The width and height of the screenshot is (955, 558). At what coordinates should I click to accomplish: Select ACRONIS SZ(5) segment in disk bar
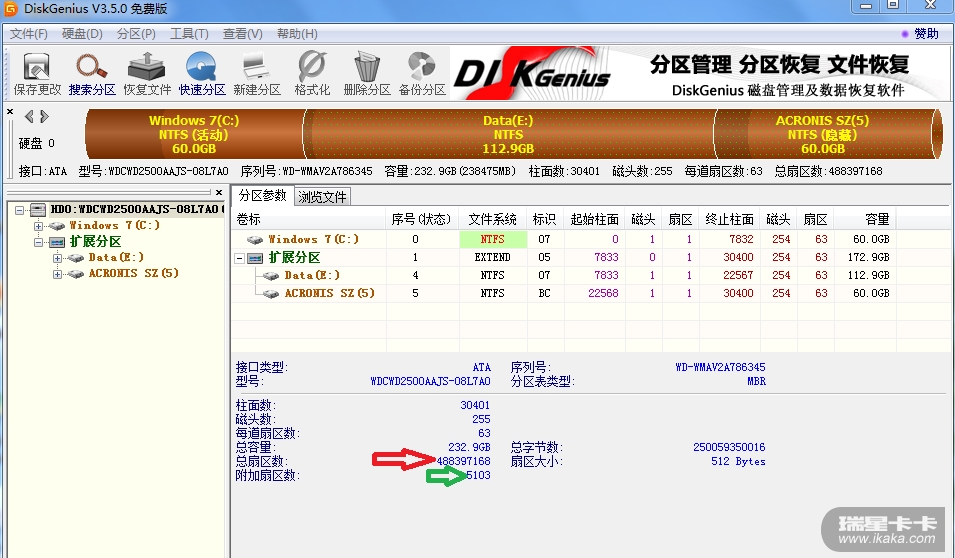[822, 134]
